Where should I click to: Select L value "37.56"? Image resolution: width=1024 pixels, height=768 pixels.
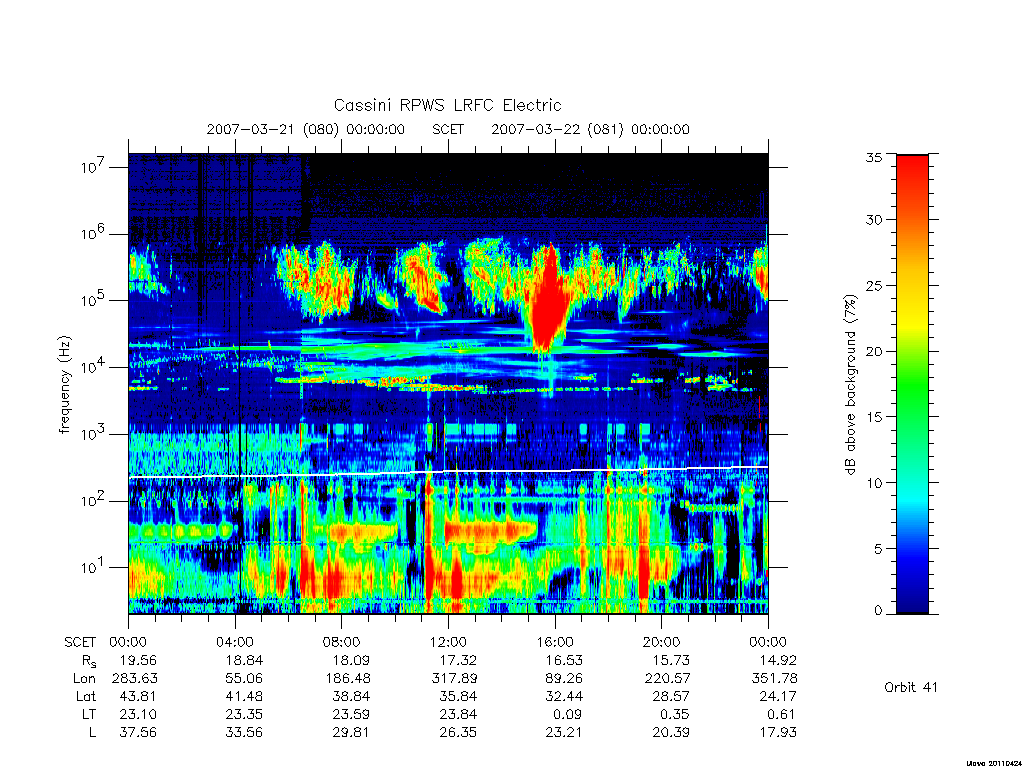(138, 733)
